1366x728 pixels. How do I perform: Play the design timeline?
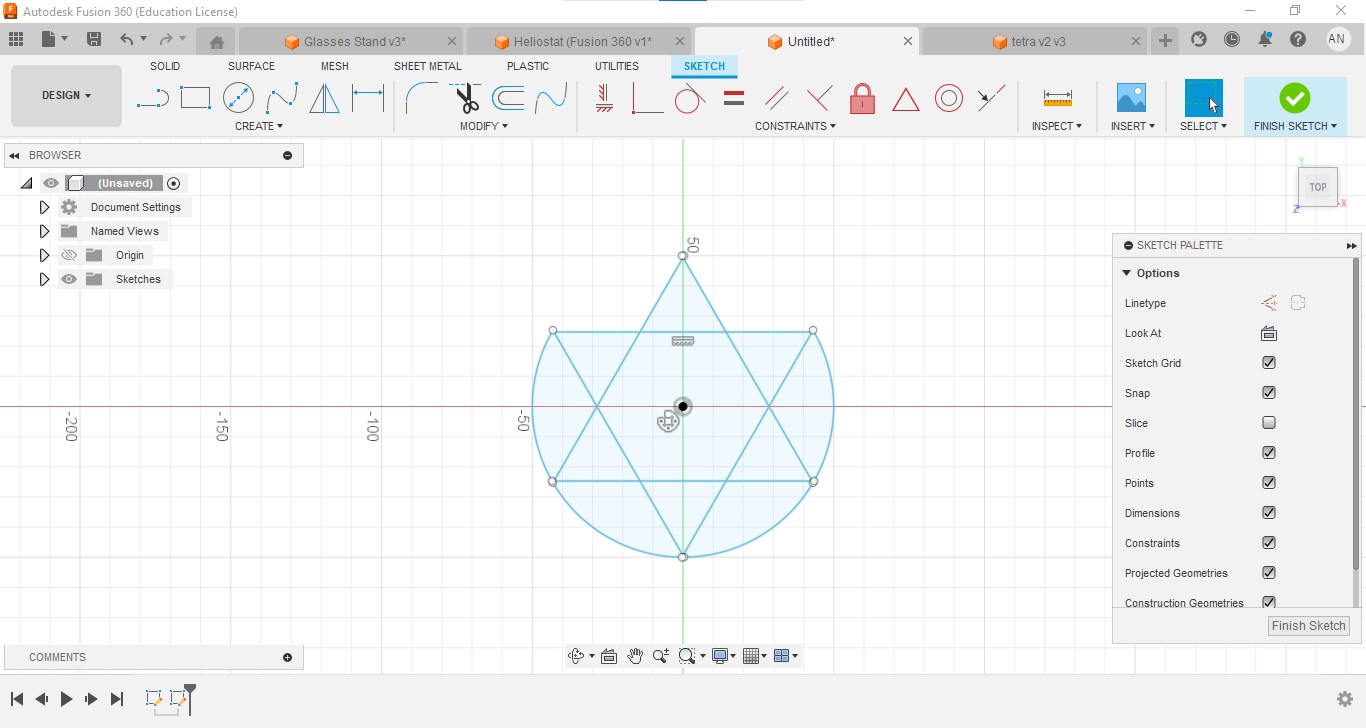(67, 699)
